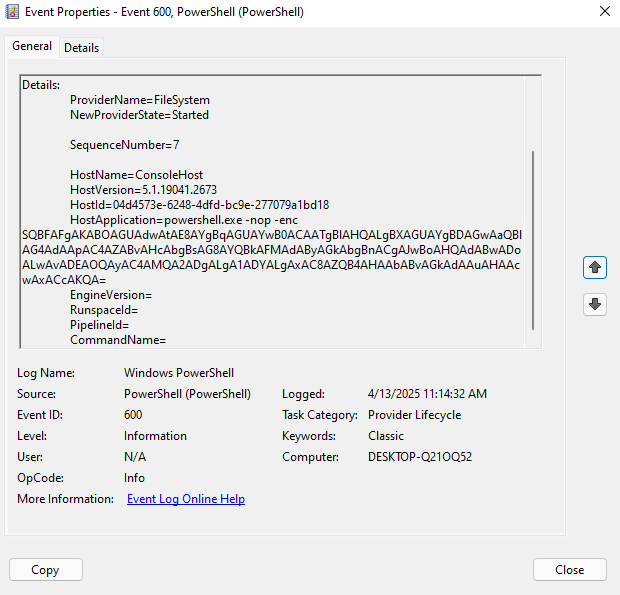Click the PipelineId= line
Screen dimensions: 620x595
pyautogui.click(x=100, y=325)
